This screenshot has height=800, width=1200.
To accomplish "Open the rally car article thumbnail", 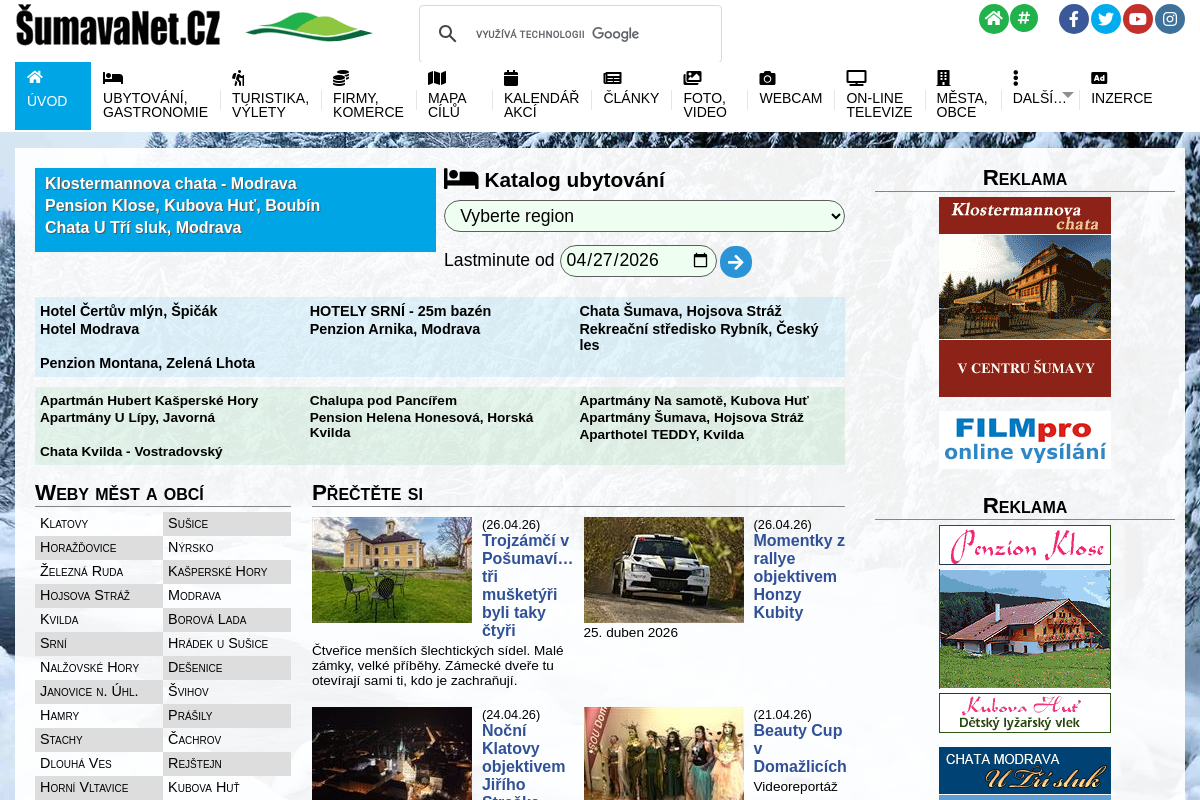I will pyautogui.click(x=663, y=570).
